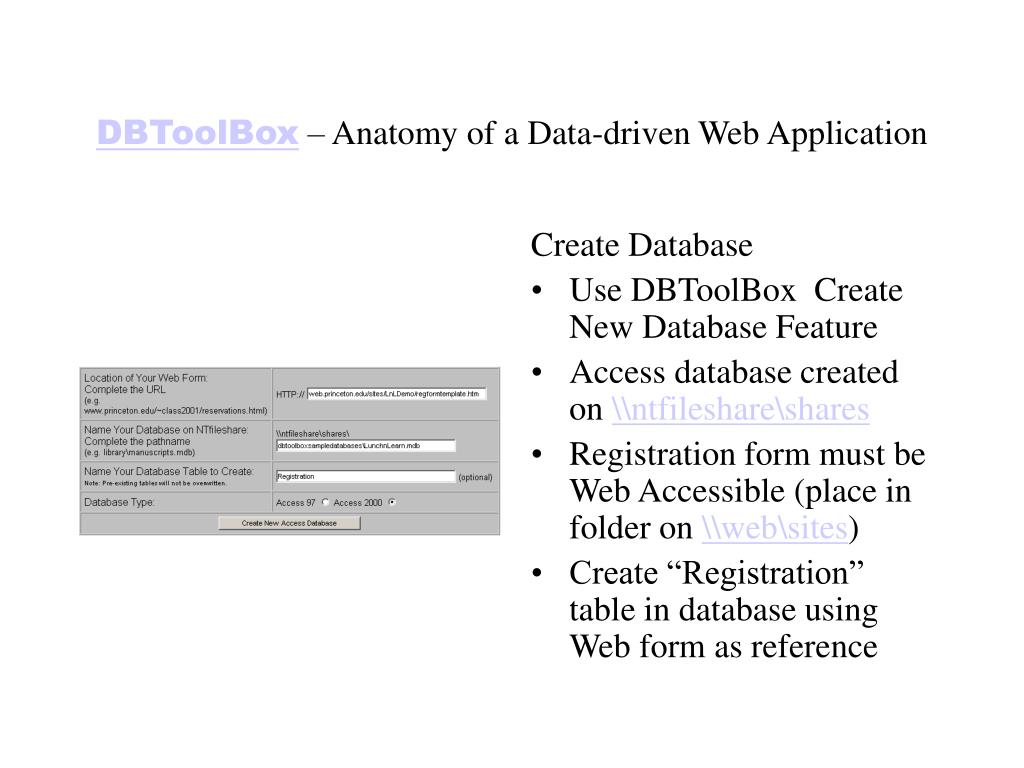
Task: Click the 'Create "Registration" table' bullet
Action: (x=724, y=609)
